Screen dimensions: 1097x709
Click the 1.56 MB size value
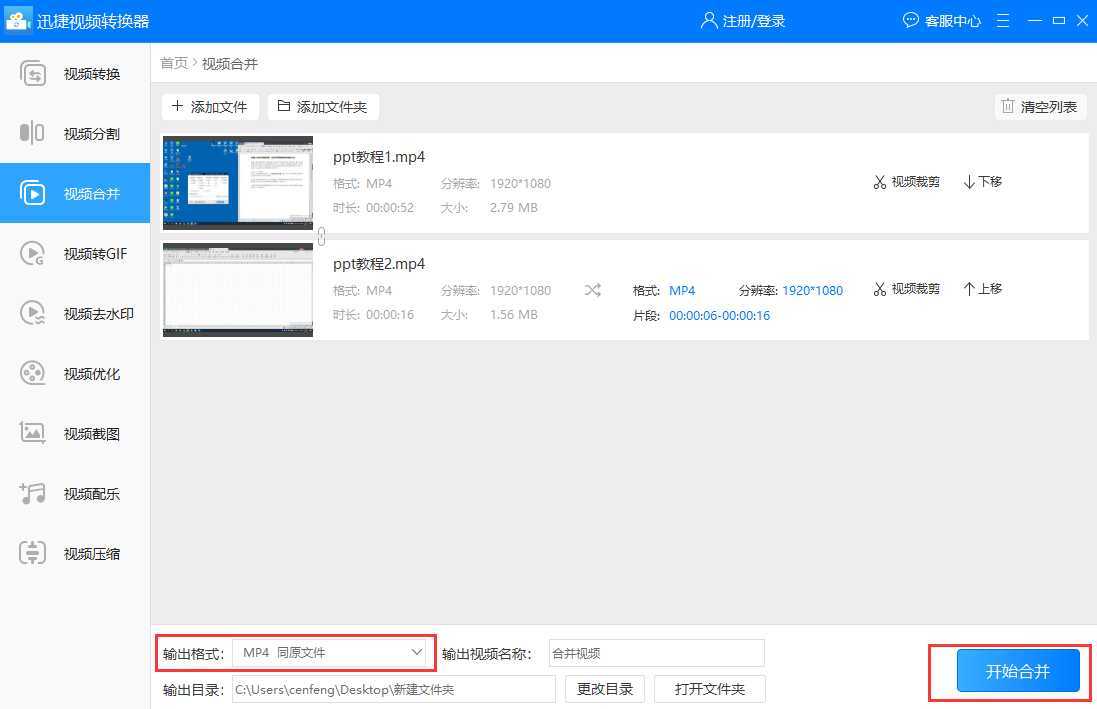point(514,315)
